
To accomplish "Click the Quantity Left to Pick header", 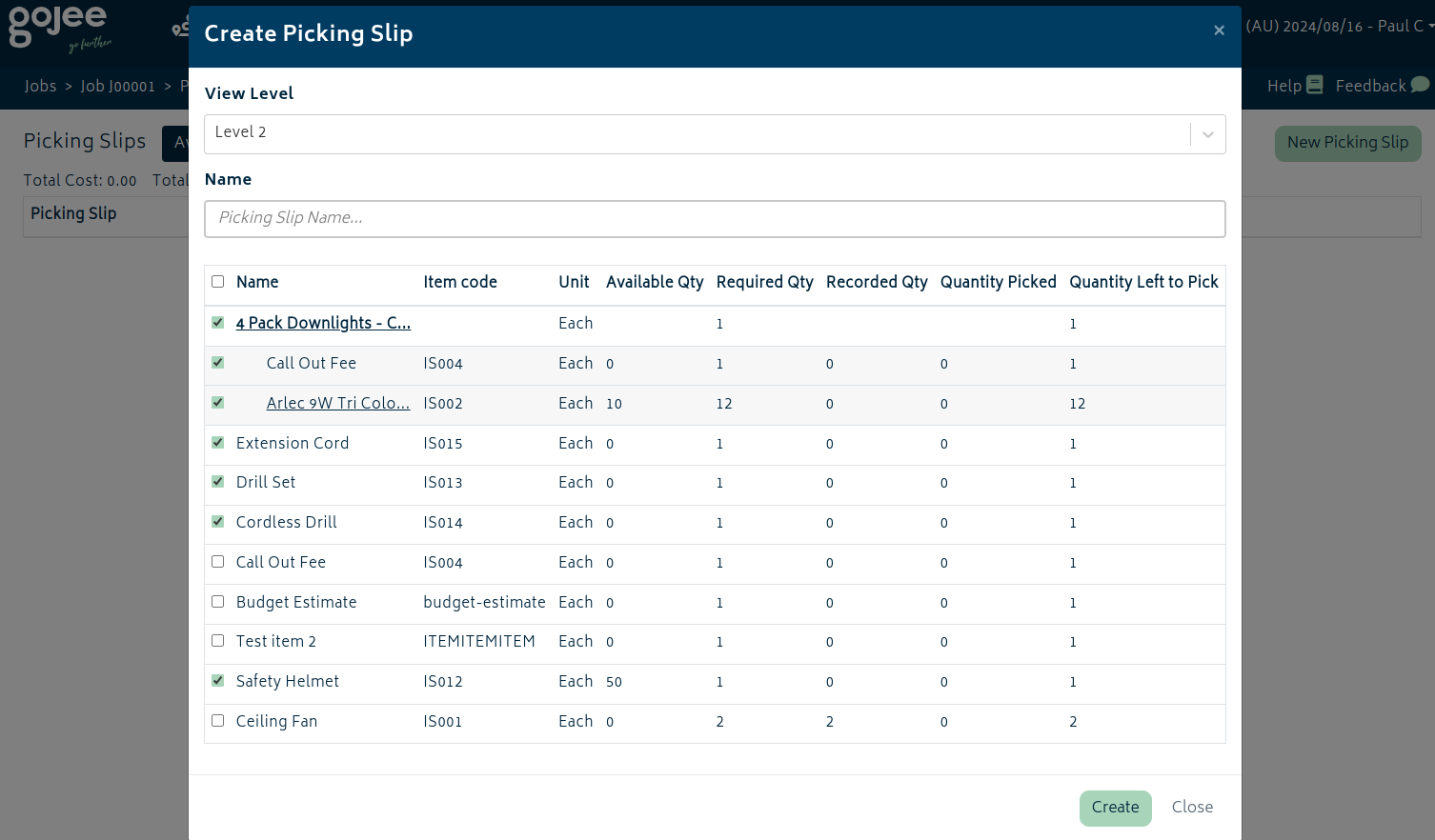I will point(1143,282).
